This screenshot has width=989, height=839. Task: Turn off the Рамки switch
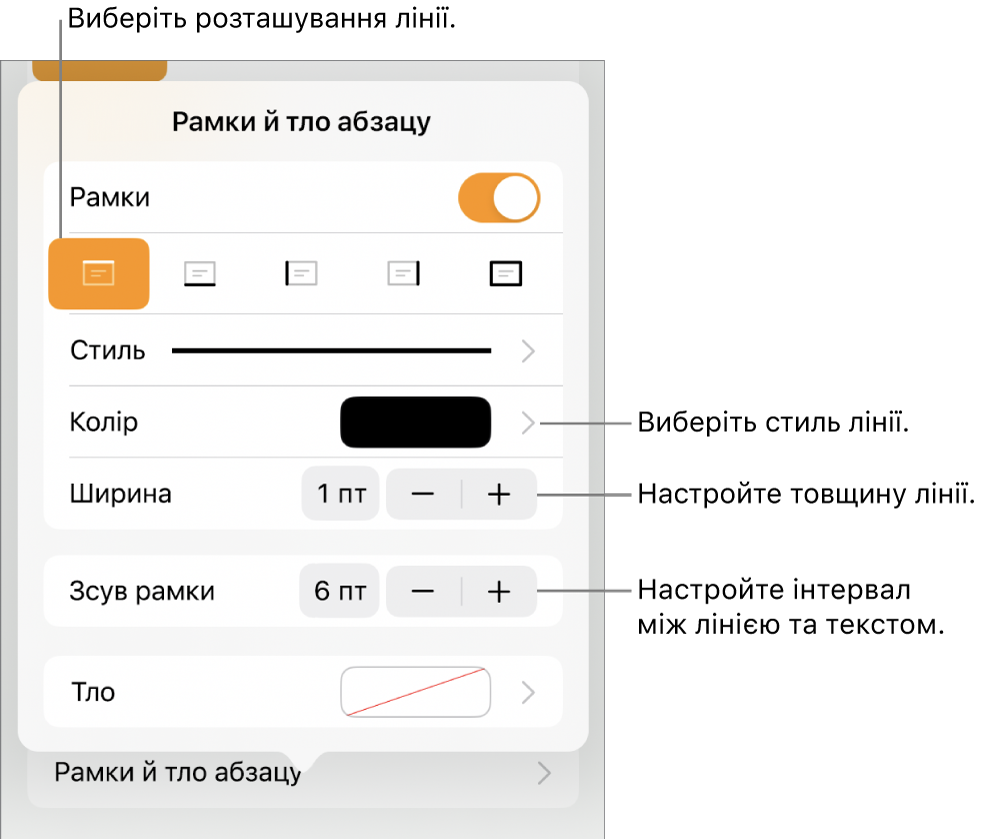499,198
